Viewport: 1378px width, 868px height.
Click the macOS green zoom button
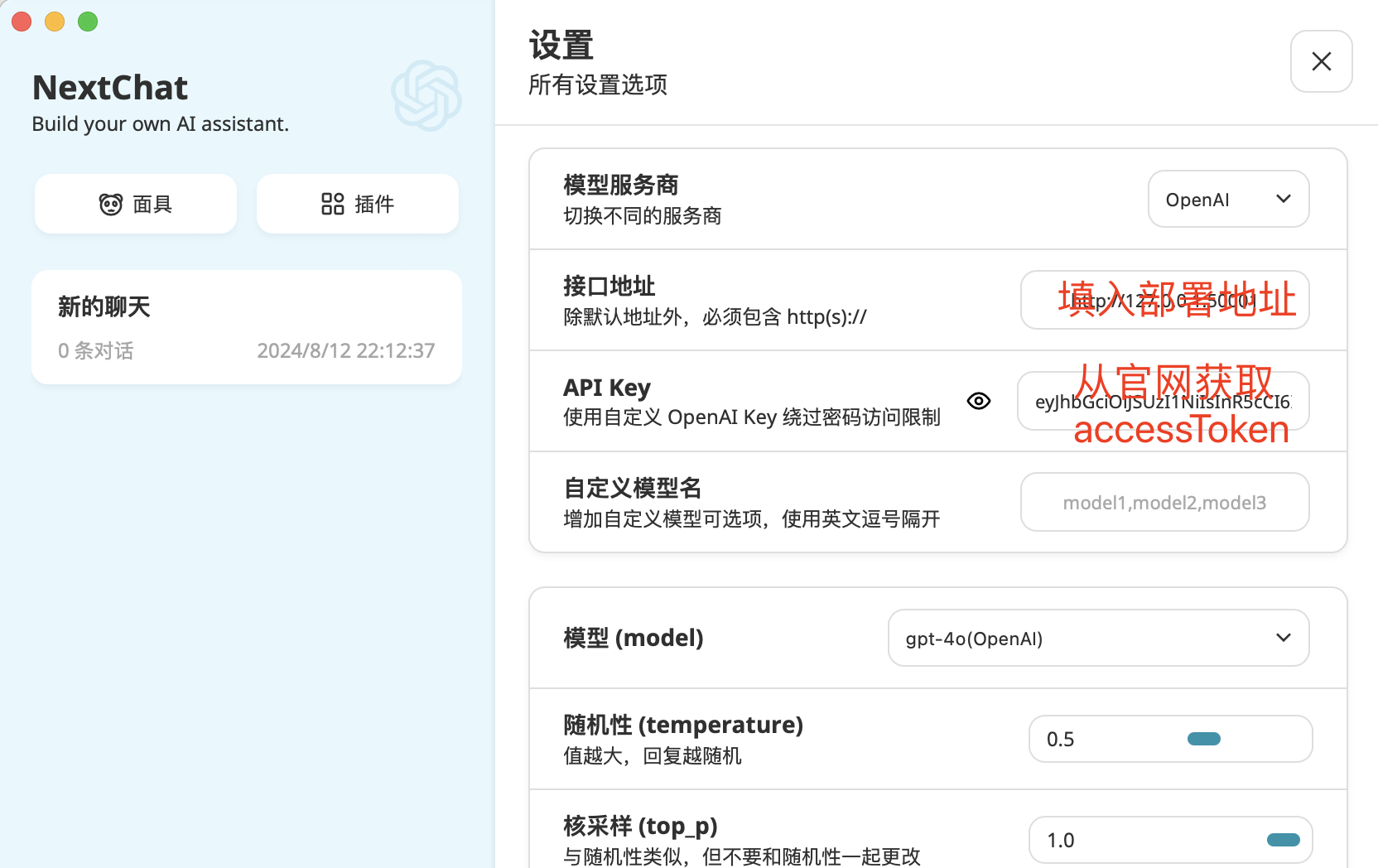pyautogui.click(x=88, y=22)
